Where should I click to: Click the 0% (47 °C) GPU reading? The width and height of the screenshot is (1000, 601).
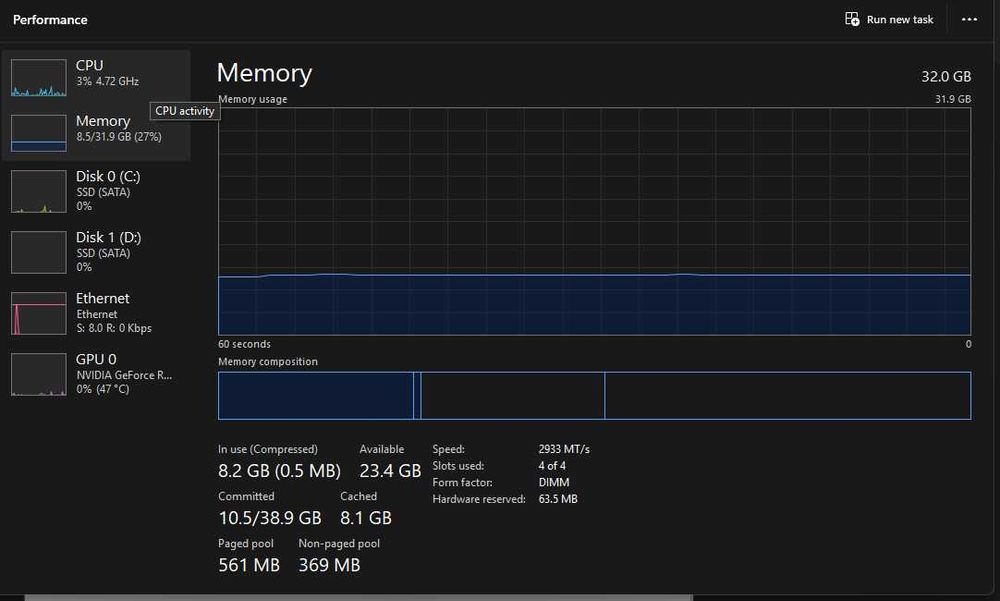click(103, 389)
